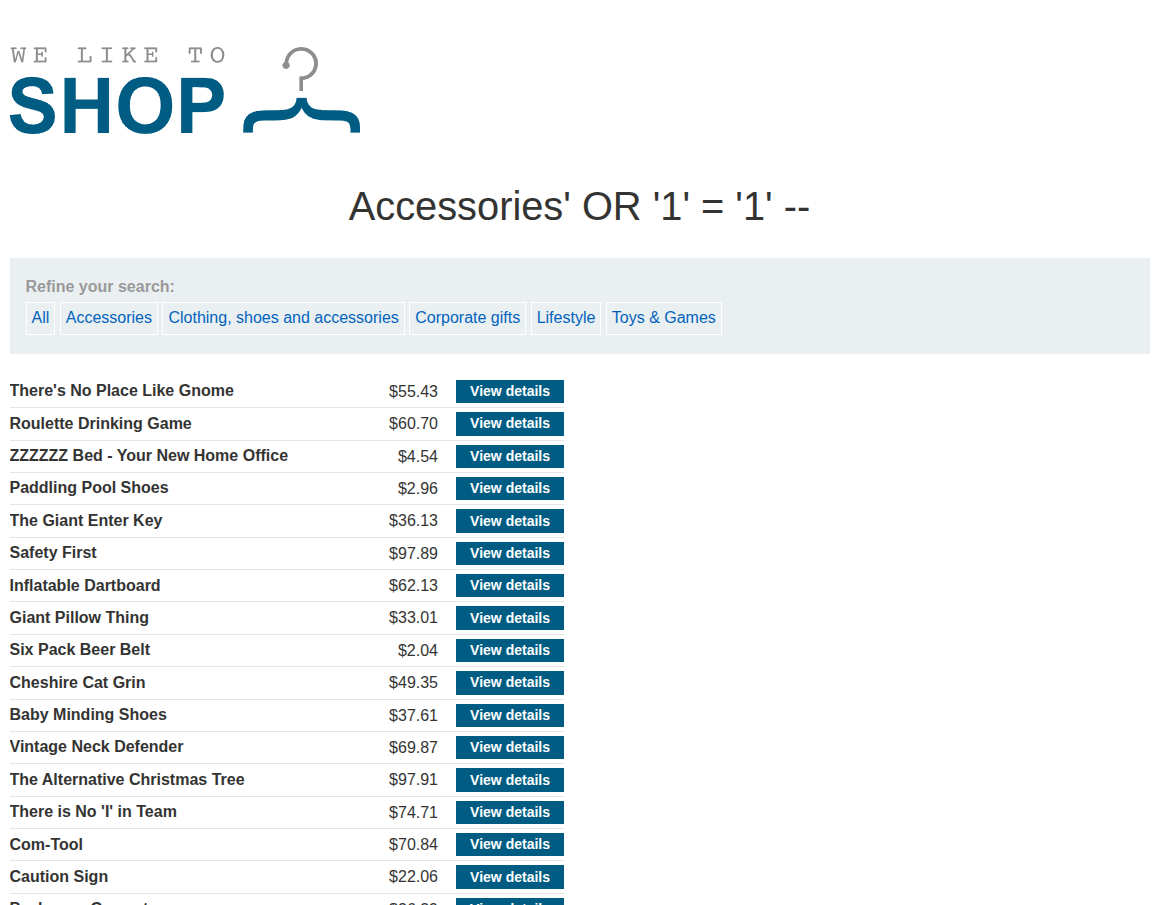Open Six Pack Beer Belt details
The height and width of the screenshot is (905, 1160).
coord(510,650)
